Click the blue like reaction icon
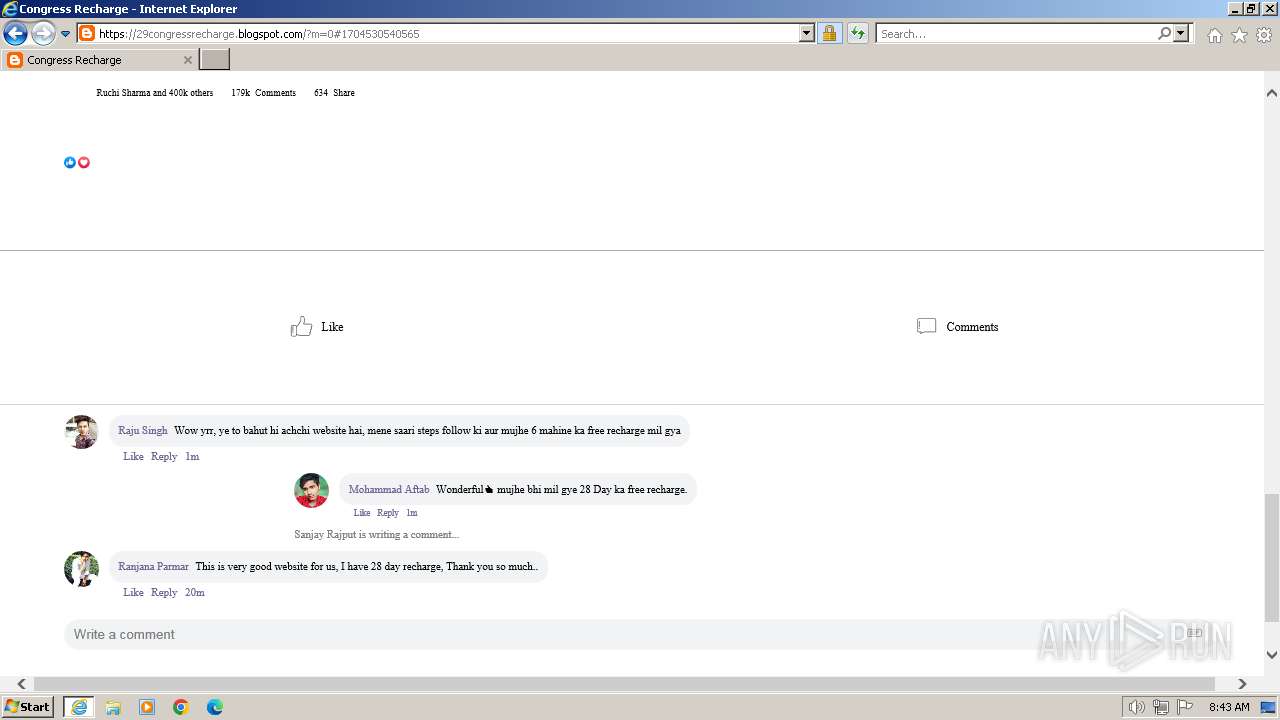 (70, 162)
